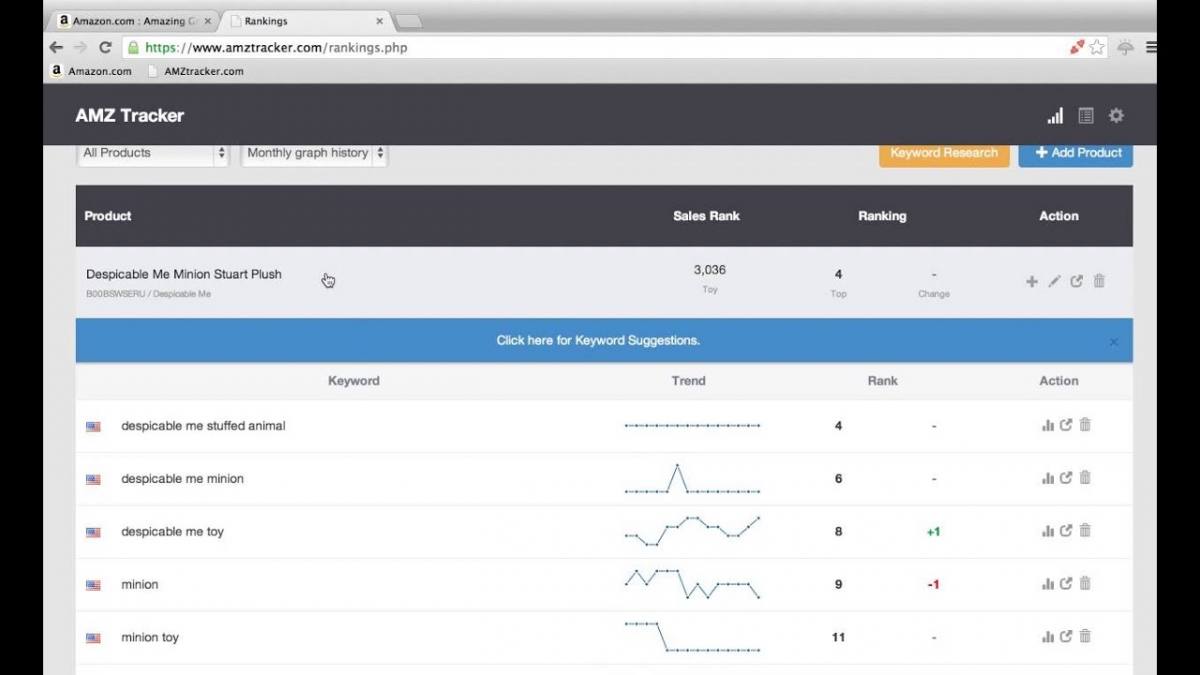Dismiss the keyword suggestions banner with the X

1113,341
